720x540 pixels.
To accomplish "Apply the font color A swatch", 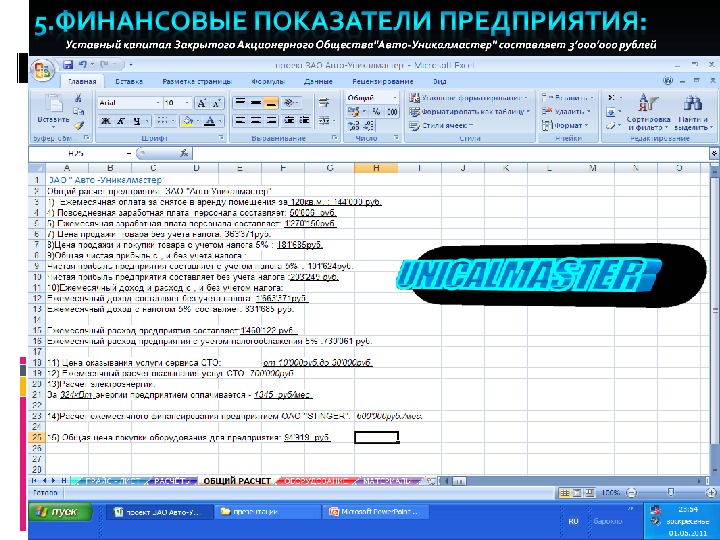I will pos(209,121).
